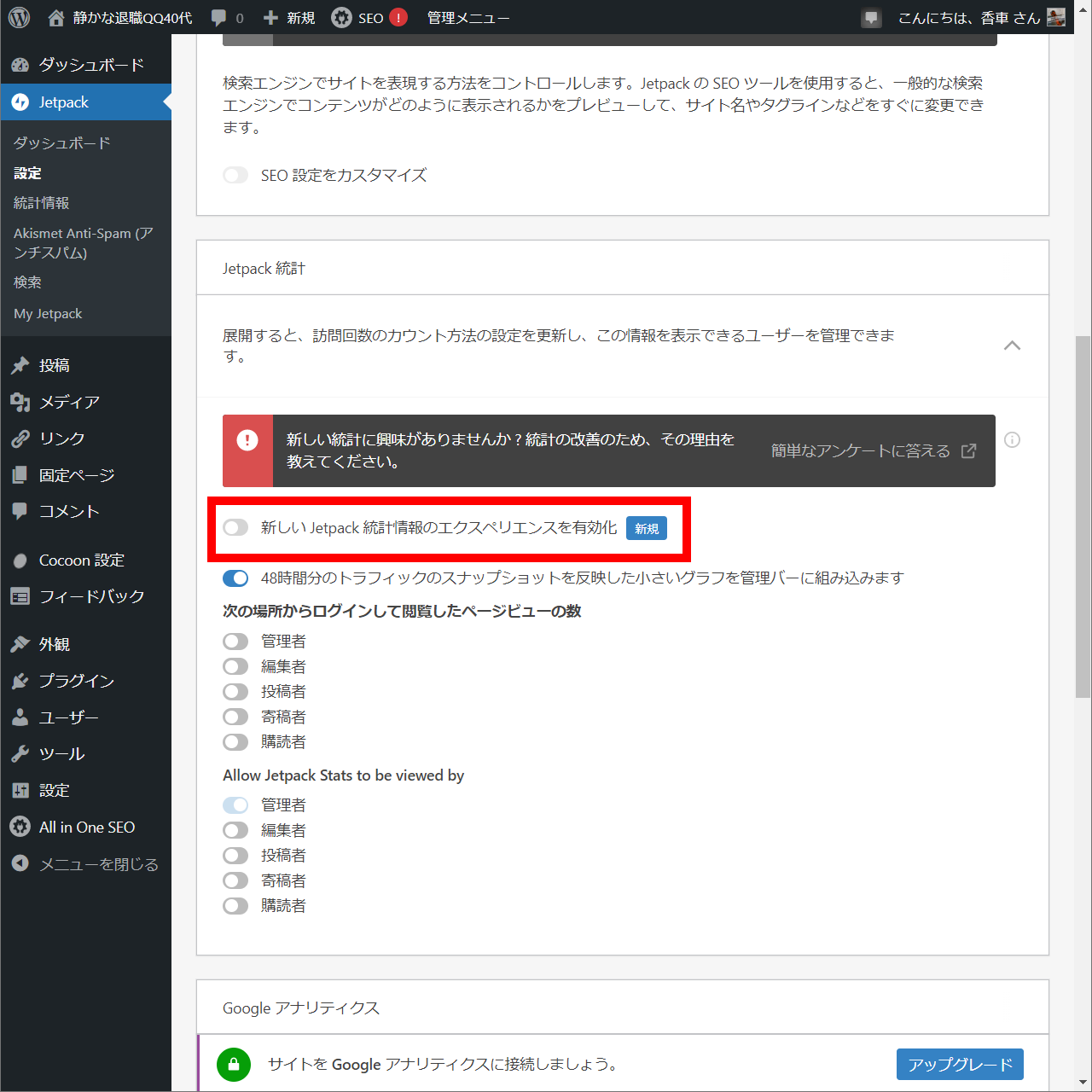
Task: Toggle 寄稿者 under Allow Jetpack Stats viewed by
Action: click(x=235, y=880)
